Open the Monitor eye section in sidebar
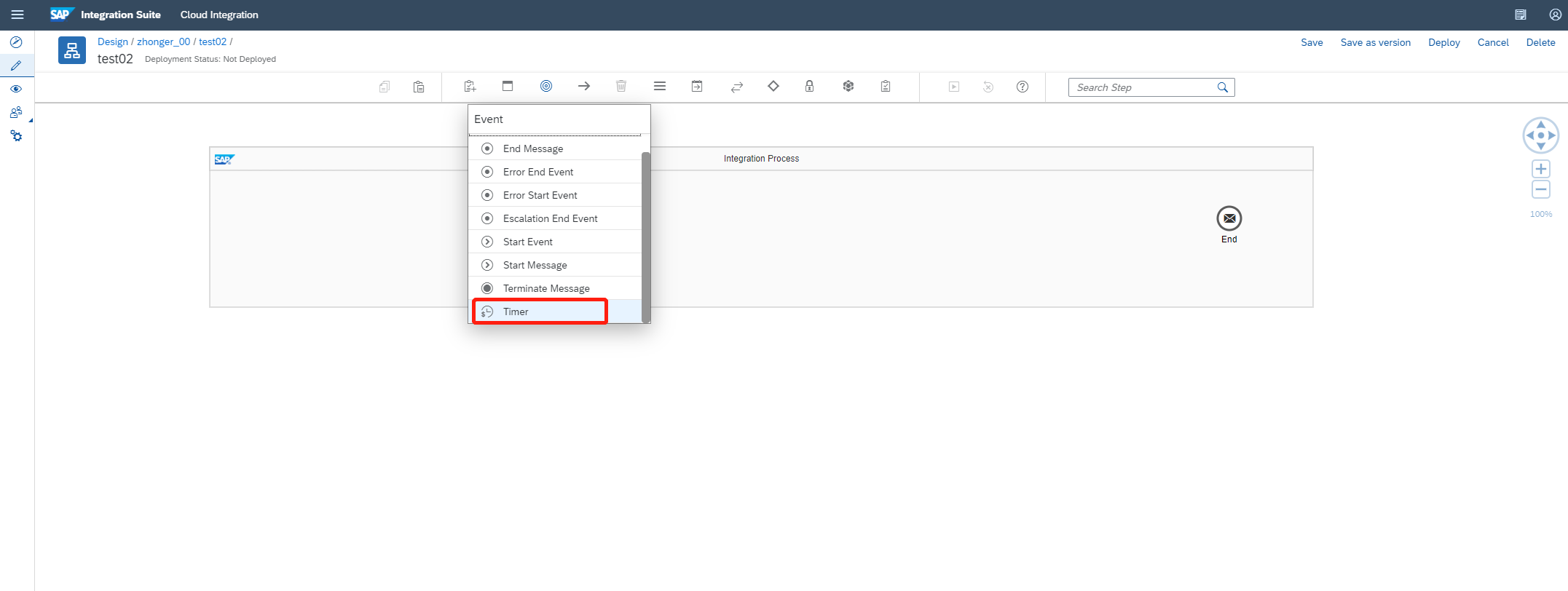Image resolution: width=1568 pixels, height=591 pixels. tap(16, 89)
